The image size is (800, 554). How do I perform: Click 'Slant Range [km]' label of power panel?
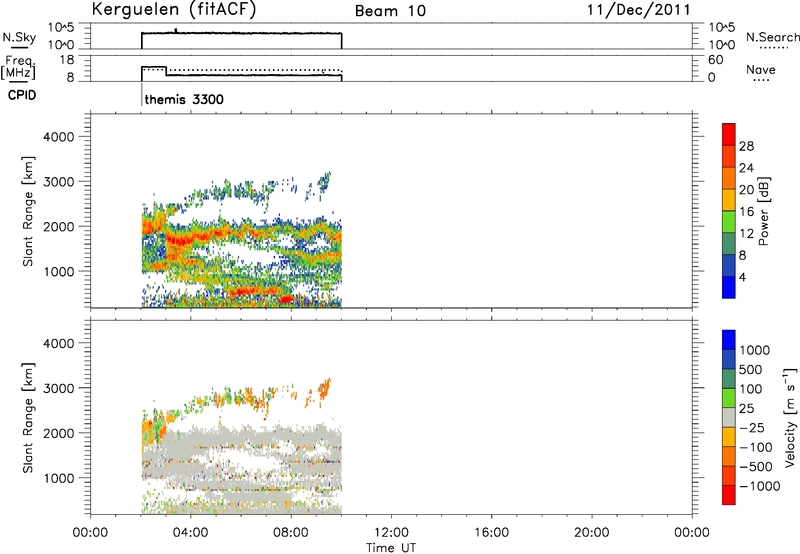[x=28, y=211]
